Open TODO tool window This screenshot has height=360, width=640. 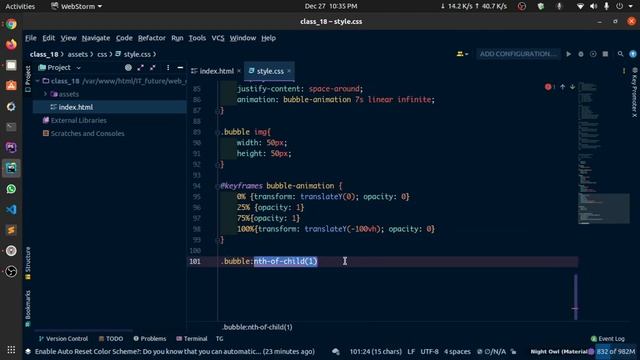pyautogui.click(x=111, y=339)
